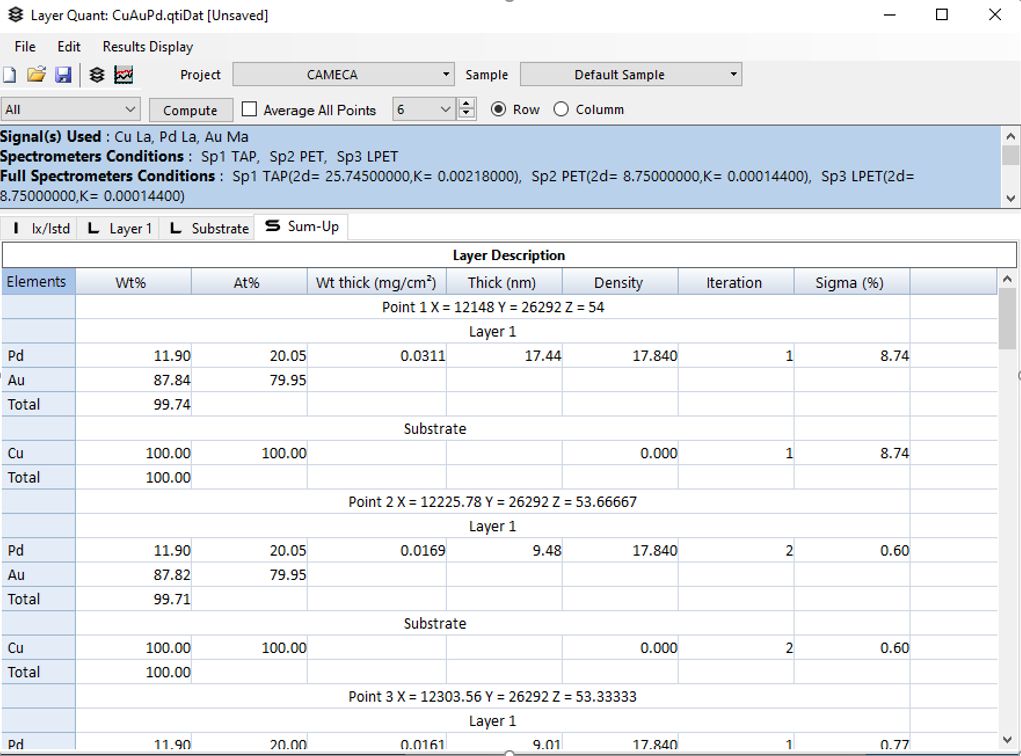Click the chart graph toolbar icon
This screenshot has width=1021, height=756.
point(124,75)
